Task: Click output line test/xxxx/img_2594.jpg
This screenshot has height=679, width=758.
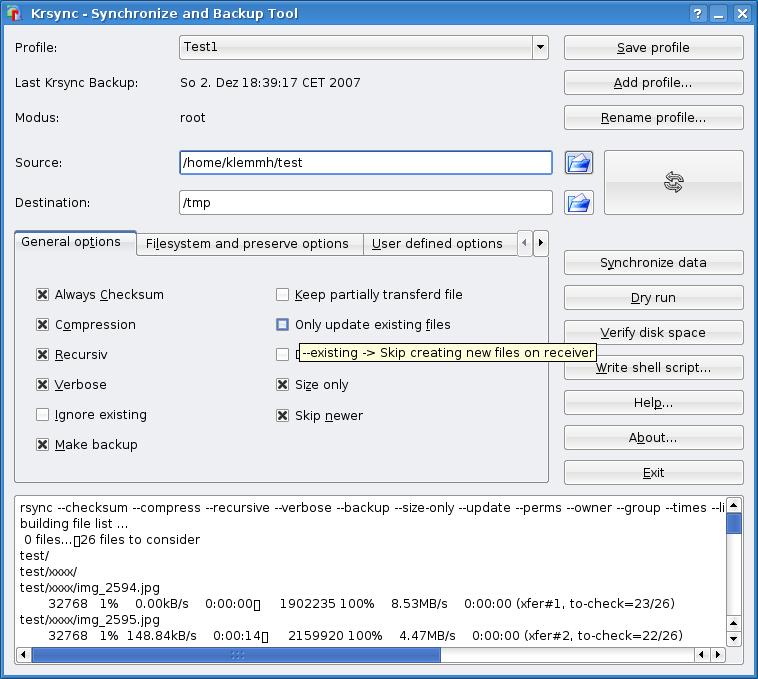Action: click(89, 588)
